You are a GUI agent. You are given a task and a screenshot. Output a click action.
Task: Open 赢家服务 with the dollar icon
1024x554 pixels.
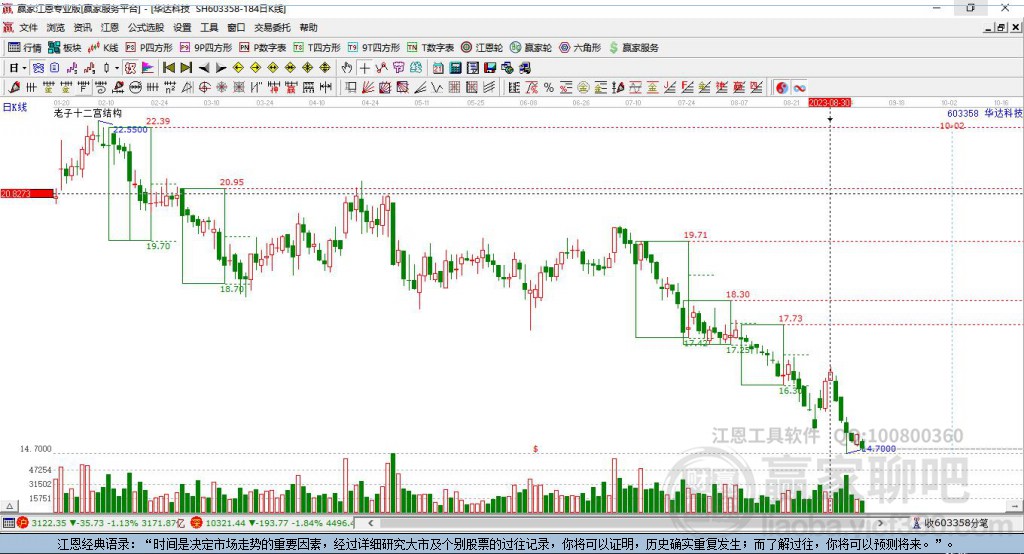coord(634,48)
